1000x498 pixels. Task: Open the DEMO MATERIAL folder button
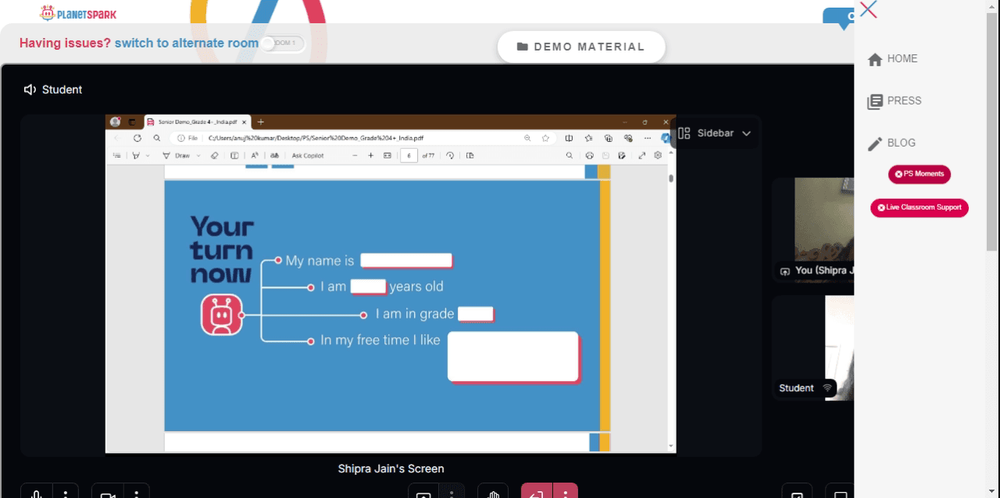point(581,47)
